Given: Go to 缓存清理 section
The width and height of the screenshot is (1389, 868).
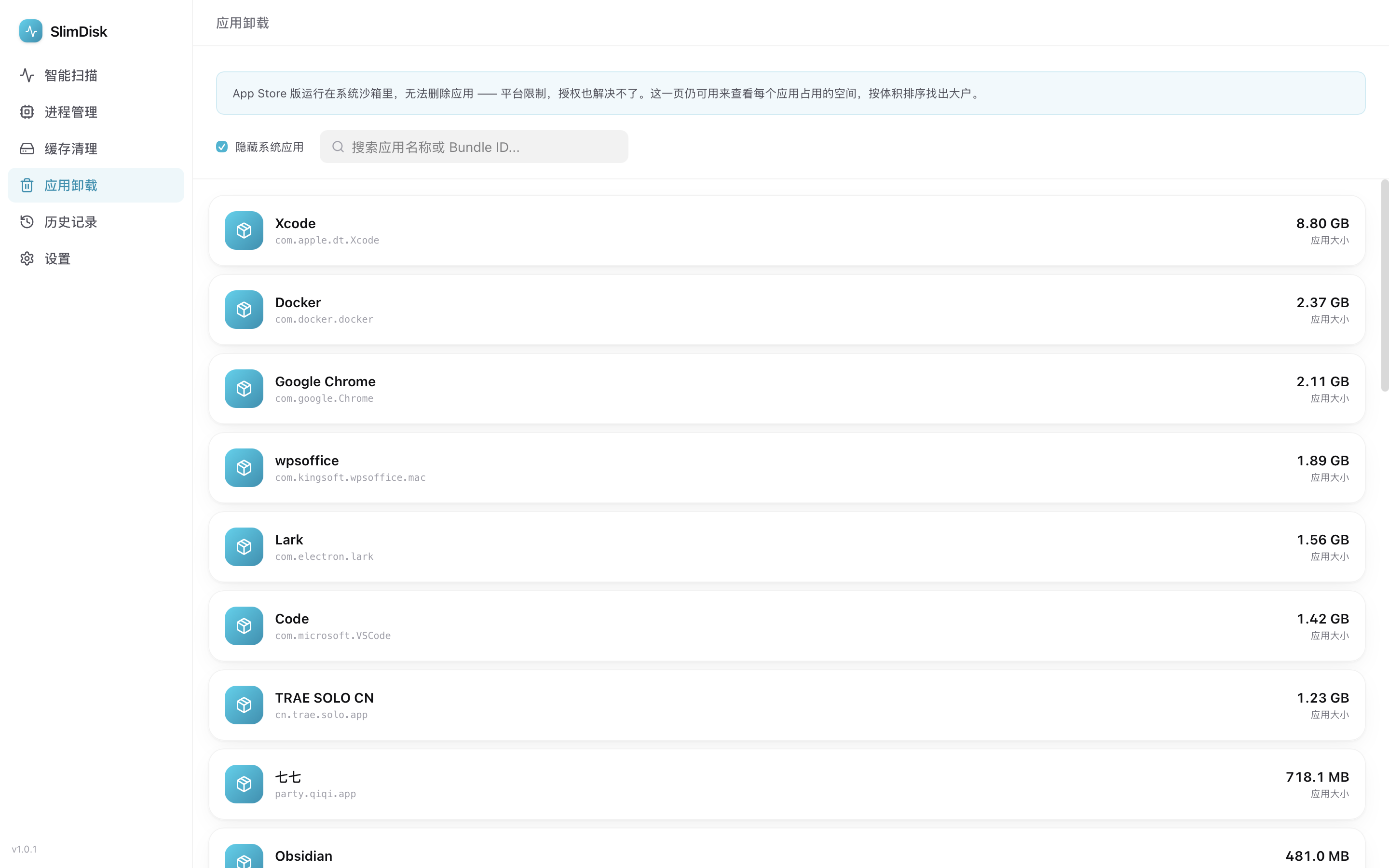Looking at the screenshot, I should pos(96,149).
